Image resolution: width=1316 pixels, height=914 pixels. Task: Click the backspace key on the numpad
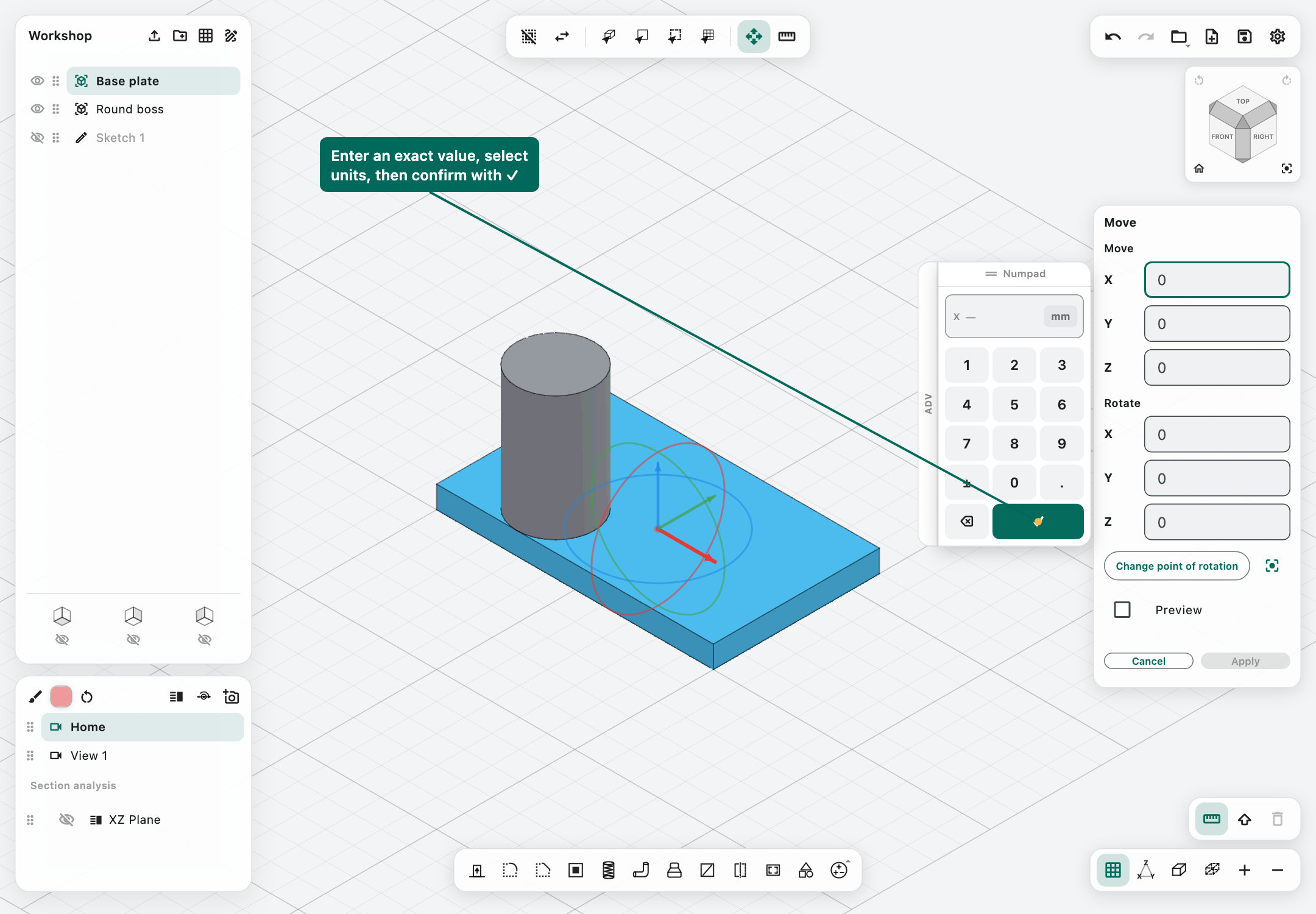tap(967, 522)
